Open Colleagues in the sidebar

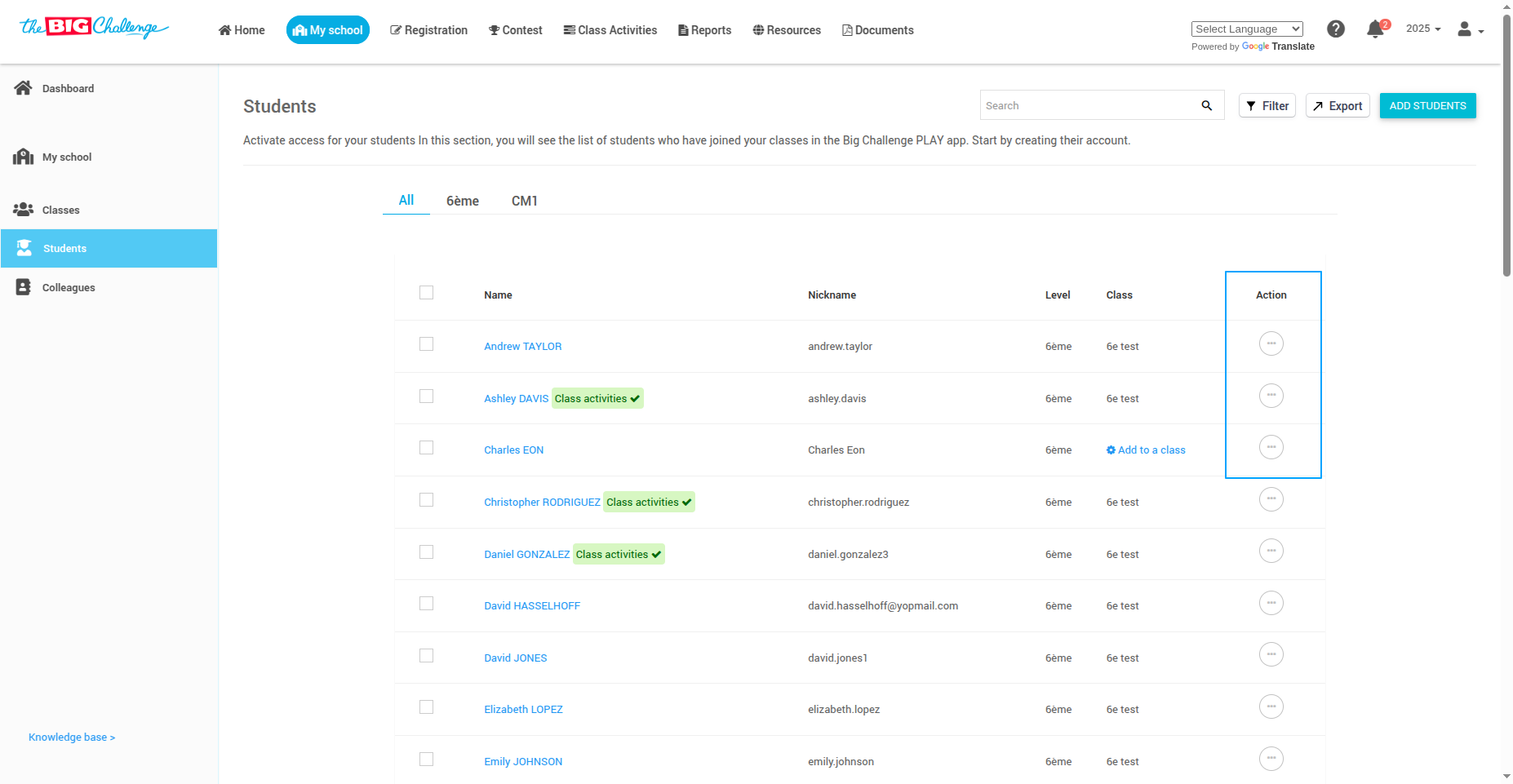coord(69,287)
